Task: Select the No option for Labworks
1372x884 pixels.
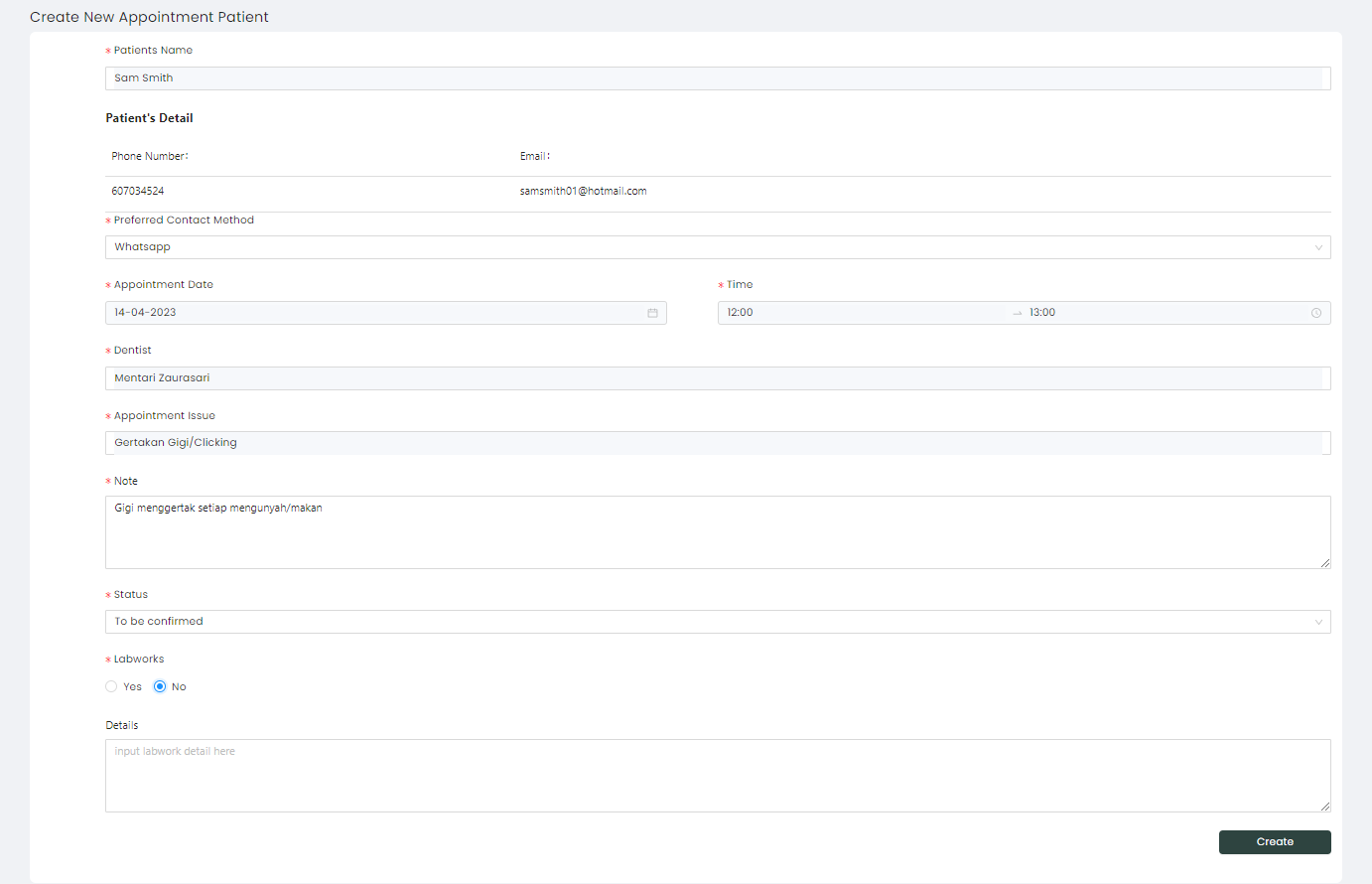Action: (160, 686)
